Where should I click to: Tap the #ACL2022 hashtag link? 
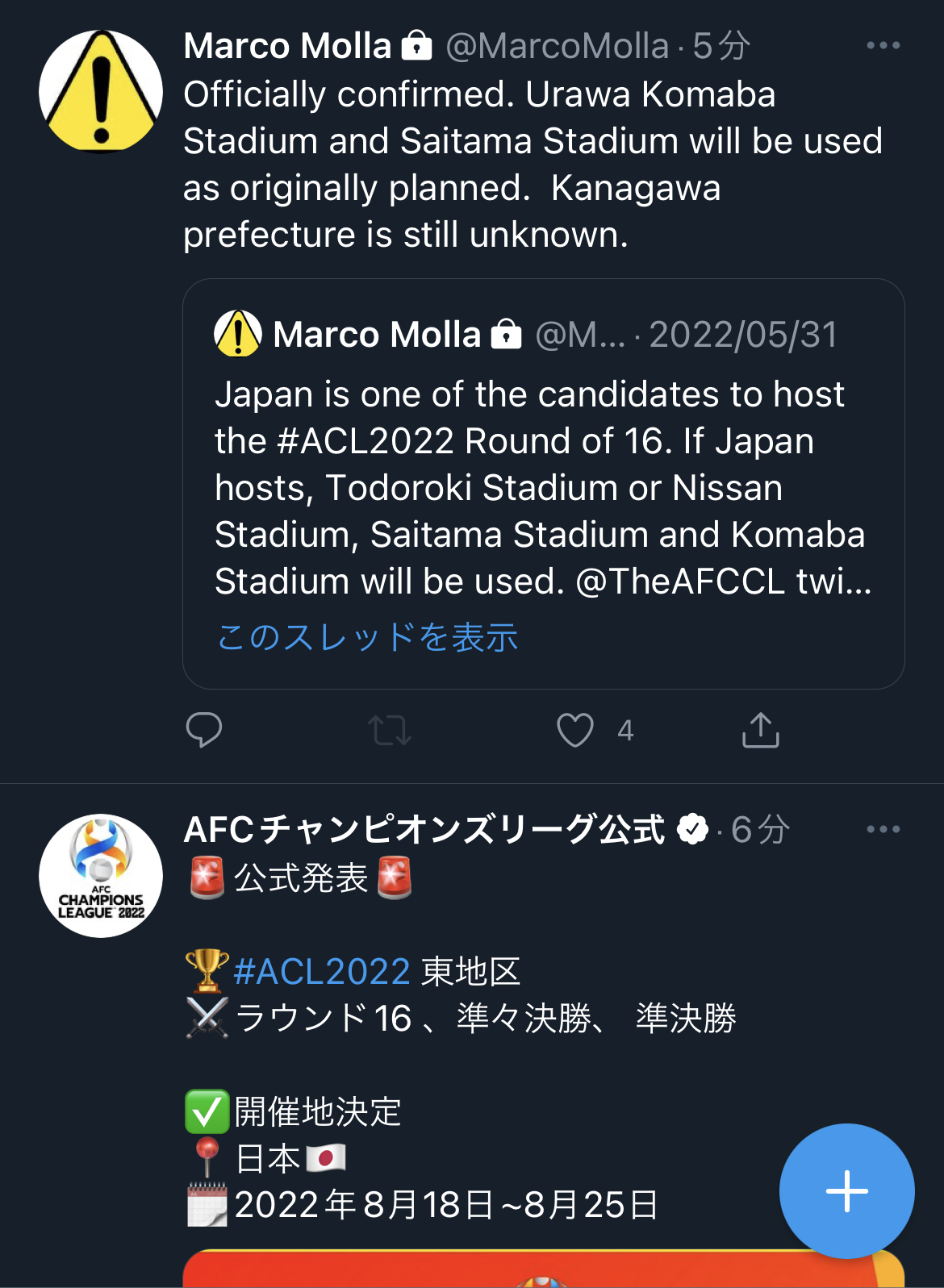pyautogui.click(x=321, y=971)
